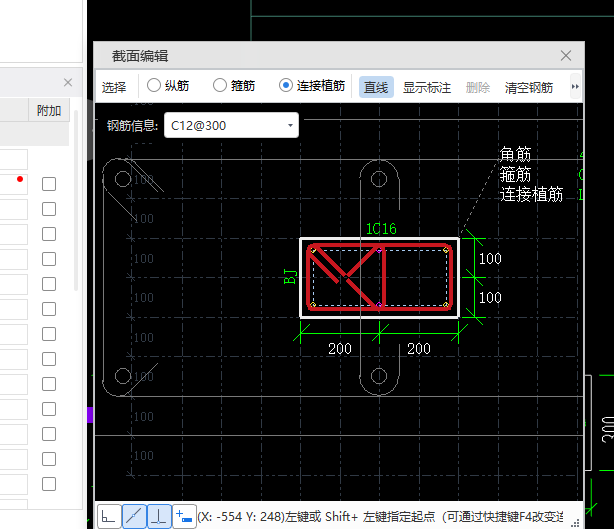The width and height of the screenshot is (614, 529).
Task: Click the green BJ label beside section
Action: coord(290,276)
